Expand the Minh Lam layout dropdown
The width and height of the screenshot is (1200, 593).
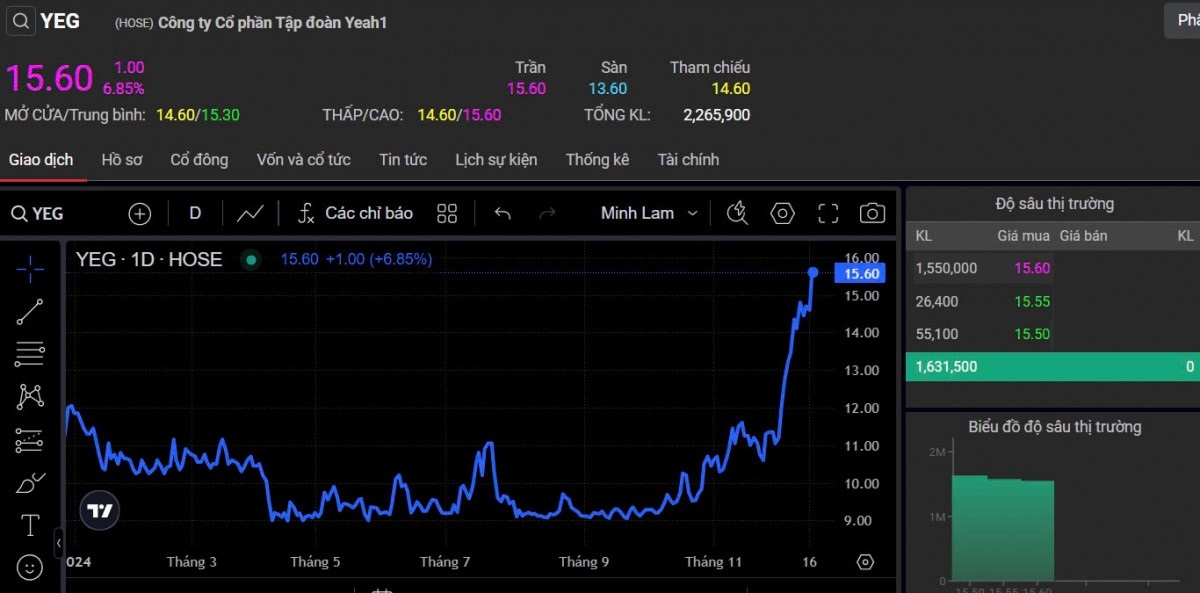tap(649, 213)
